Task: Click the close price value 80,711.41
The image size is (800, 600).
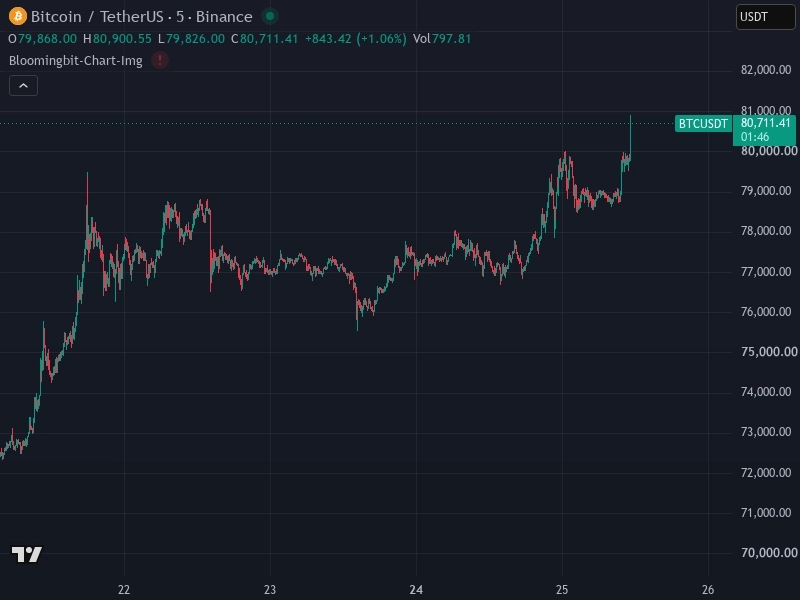Action: click(x=269, y=39)
